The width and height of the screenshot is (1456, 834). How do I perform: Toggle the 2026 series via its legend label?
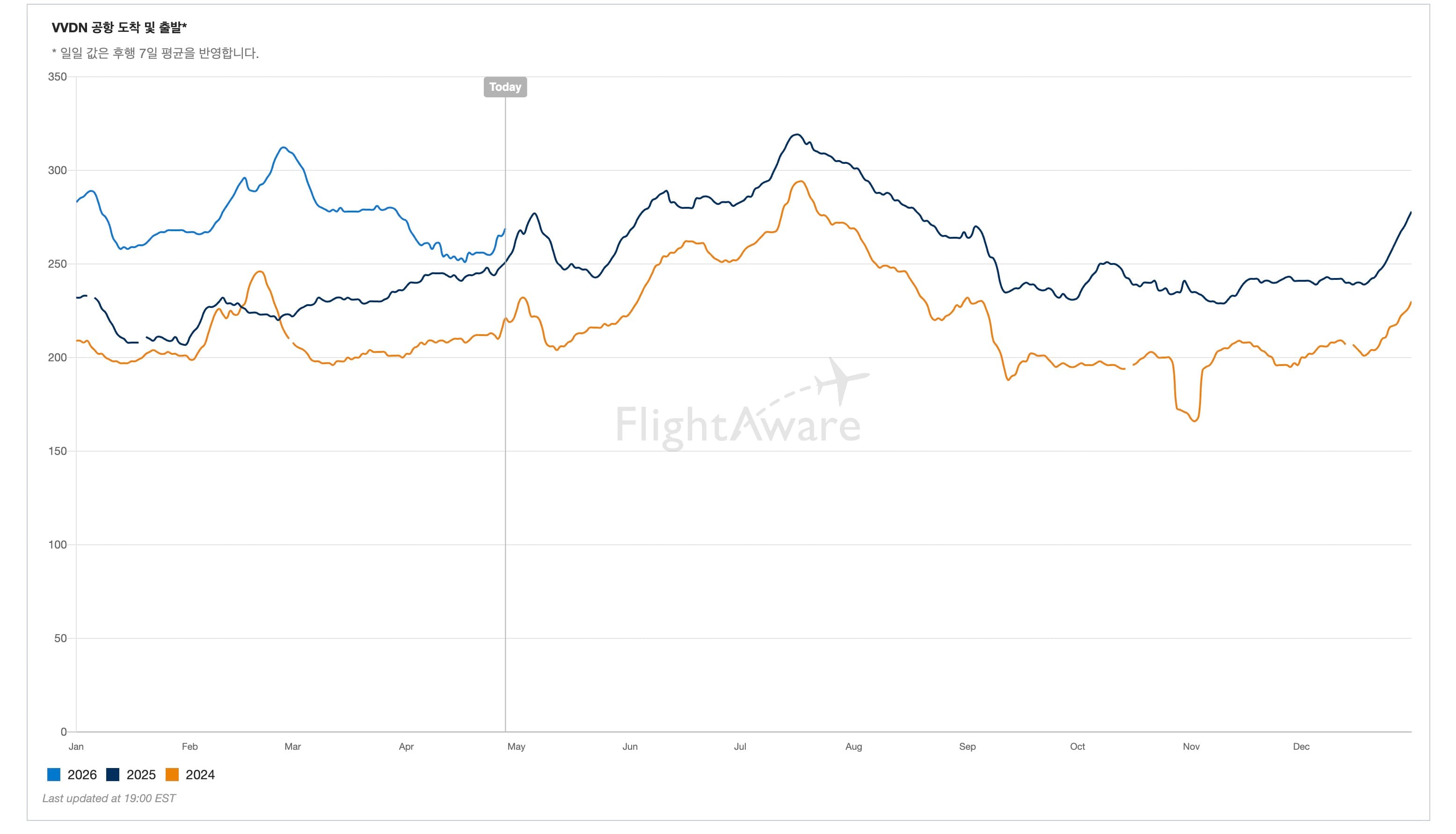82,775
